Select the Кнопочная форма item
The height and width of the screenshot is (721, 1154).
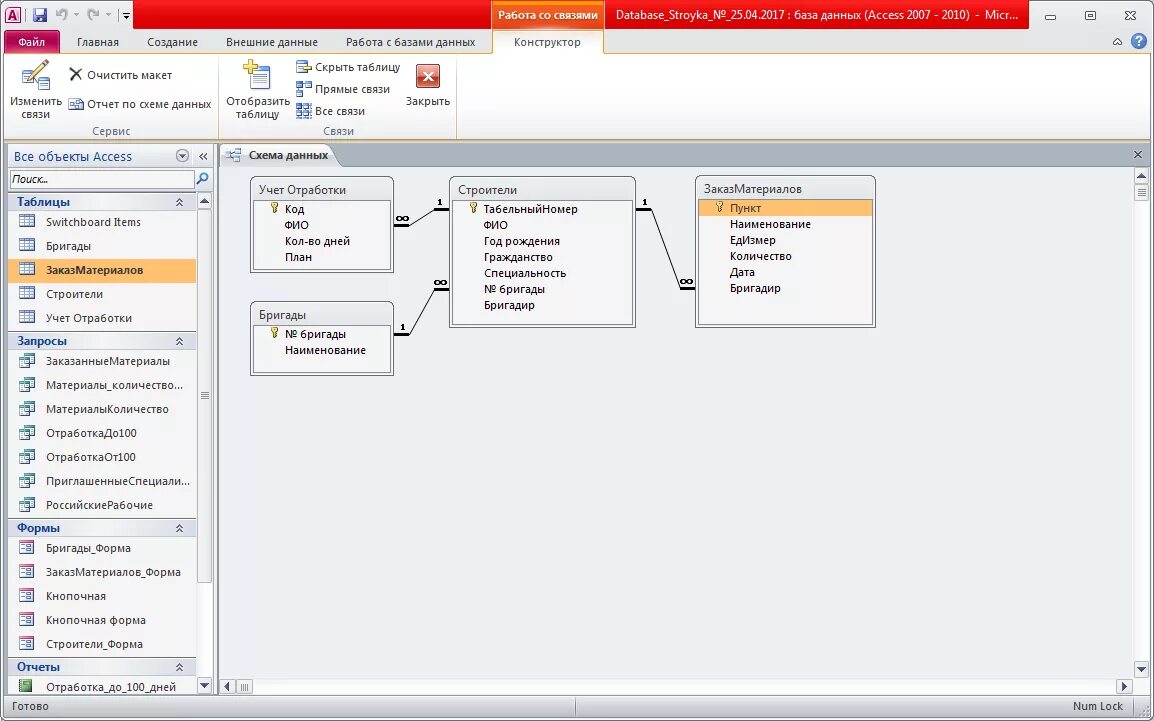pos(102,619)
